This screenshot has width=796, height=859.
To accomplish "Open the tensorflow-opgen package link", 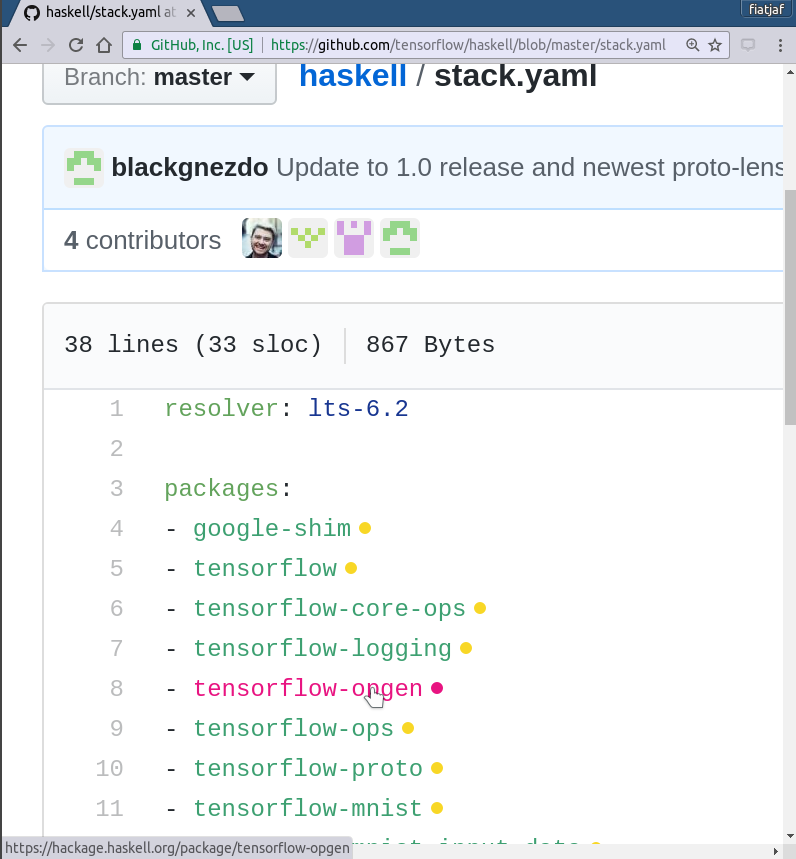I will [x=308, y=689].
